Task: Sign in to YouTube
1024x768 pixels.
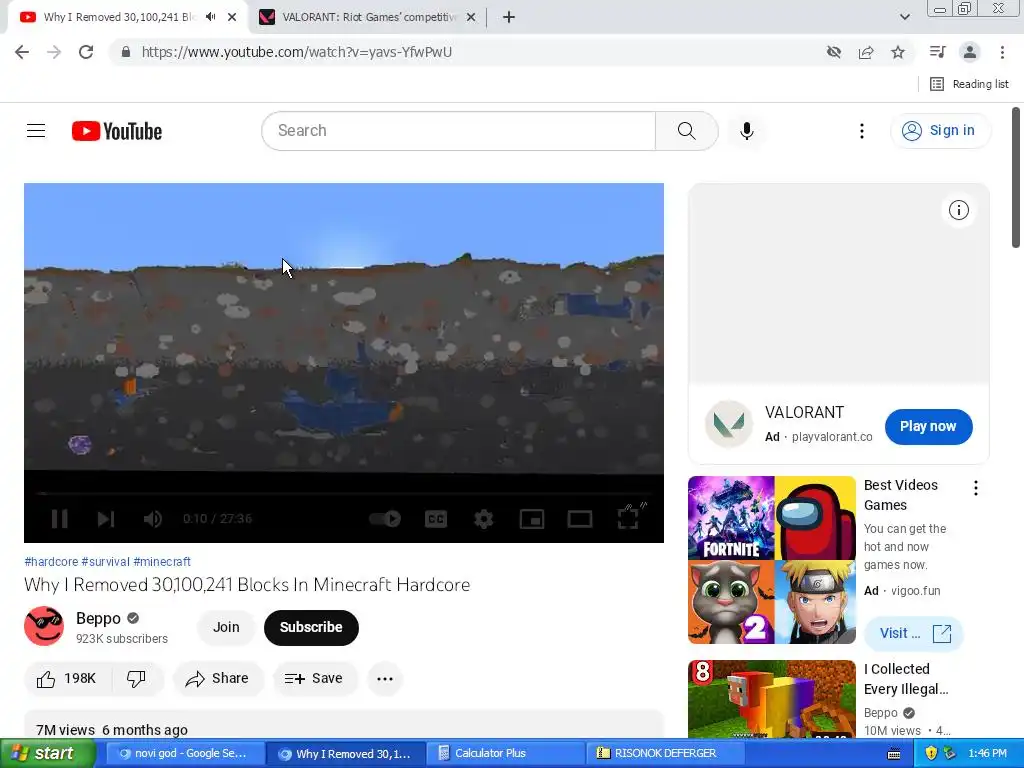Action: click(x=940, y=131)
